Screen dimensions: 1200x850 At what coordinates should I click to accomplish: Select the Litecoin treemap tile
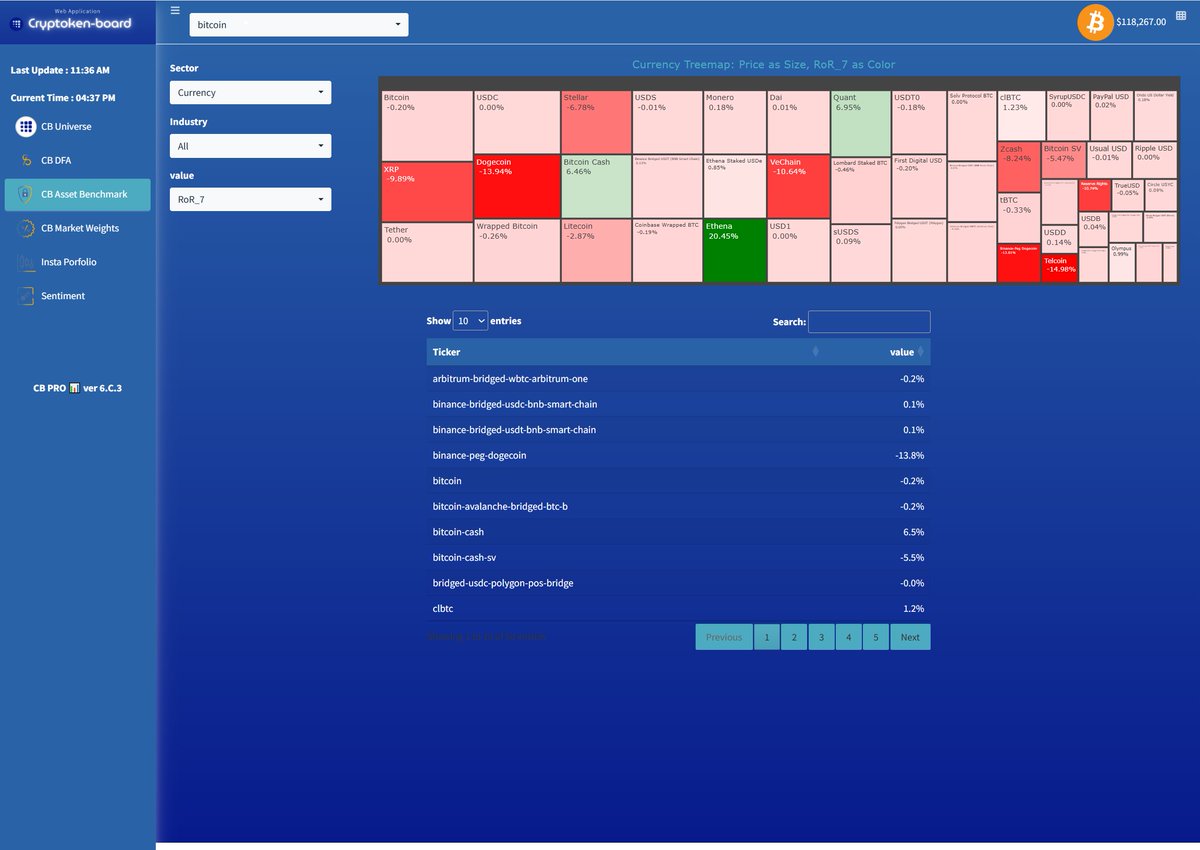(596, 250)
